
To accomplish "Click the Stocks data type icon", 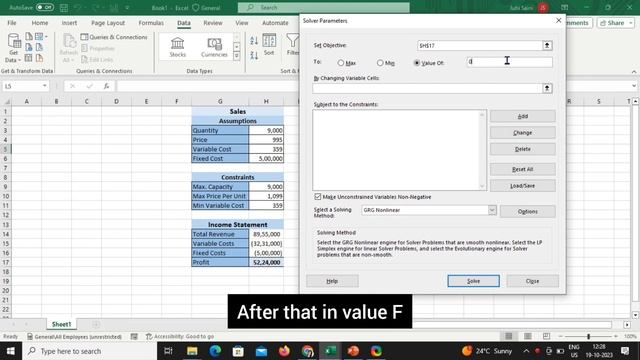I will pyautogui.click(x=177, y=43).
